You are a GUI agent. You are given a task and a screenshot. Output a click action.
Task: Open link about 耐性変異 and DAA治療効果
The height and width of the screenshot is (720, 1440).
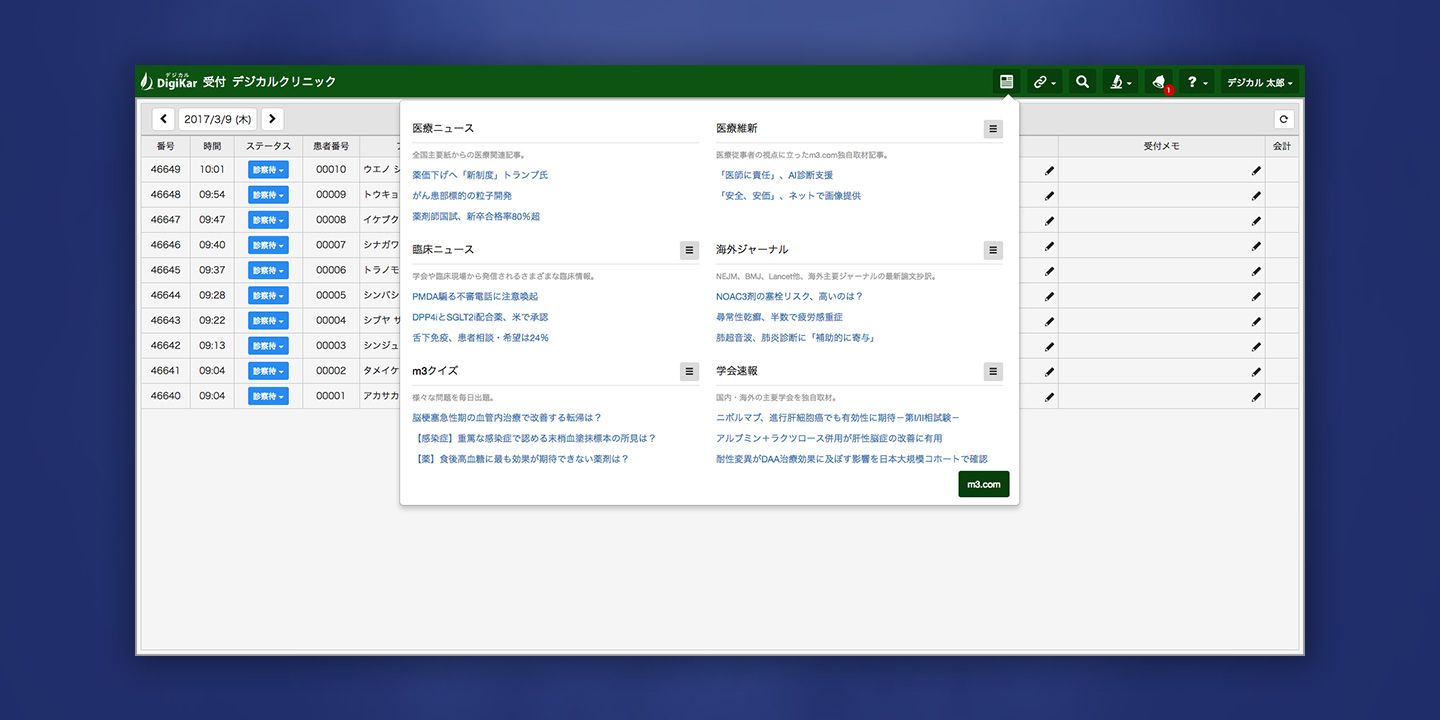[x=852, y=460]
